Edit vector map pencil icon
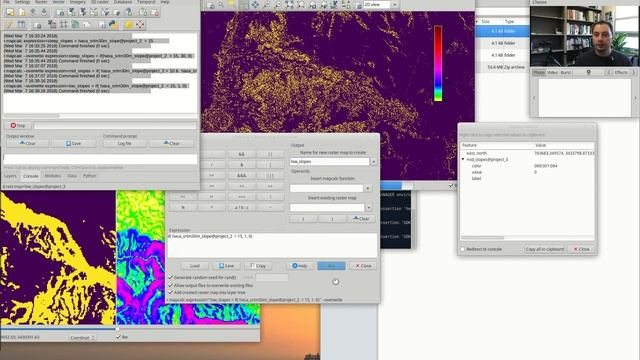 (10, 24)
